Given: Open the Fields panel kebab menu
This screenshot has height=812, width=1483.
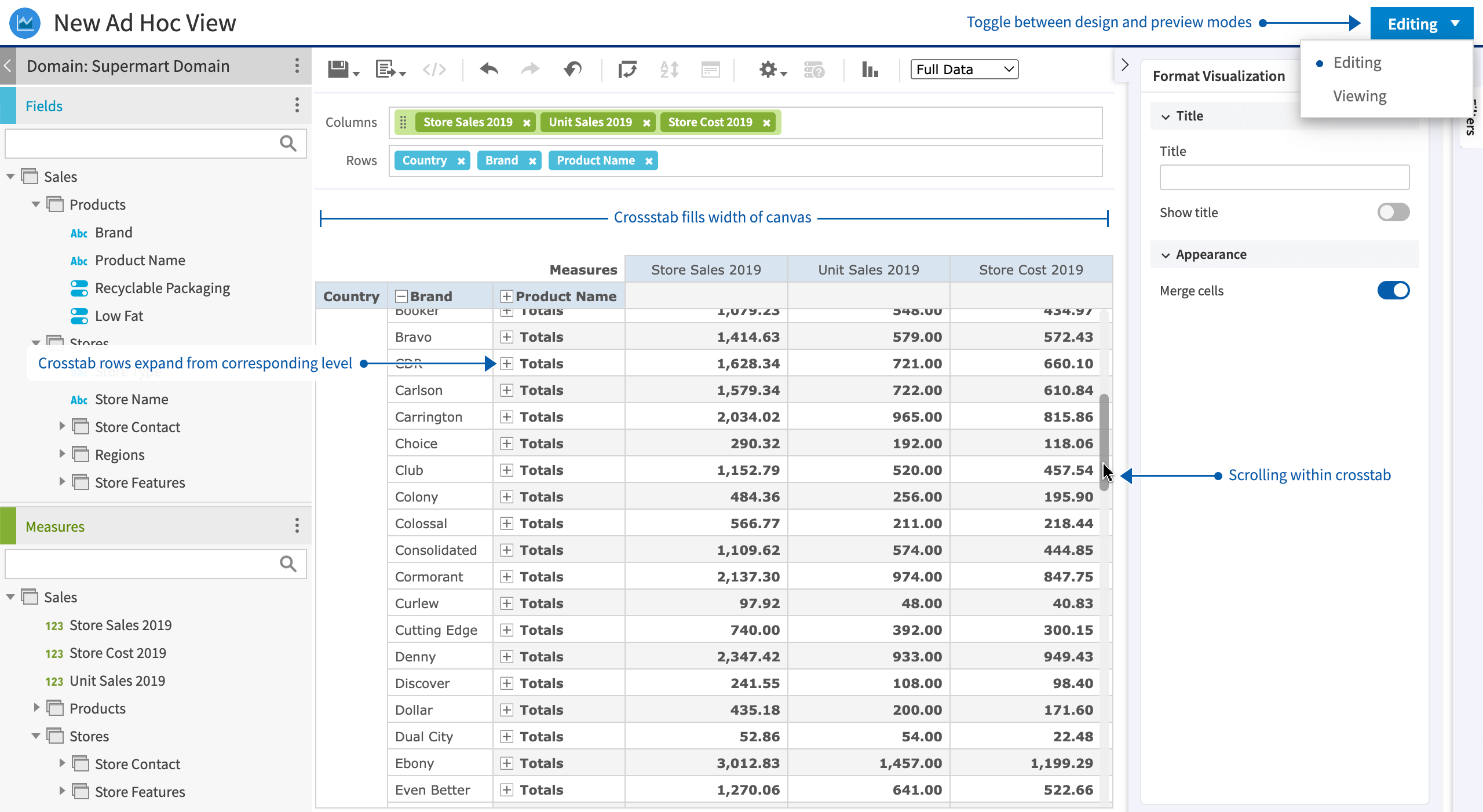Looking at the screenshot, I should 297,105.
